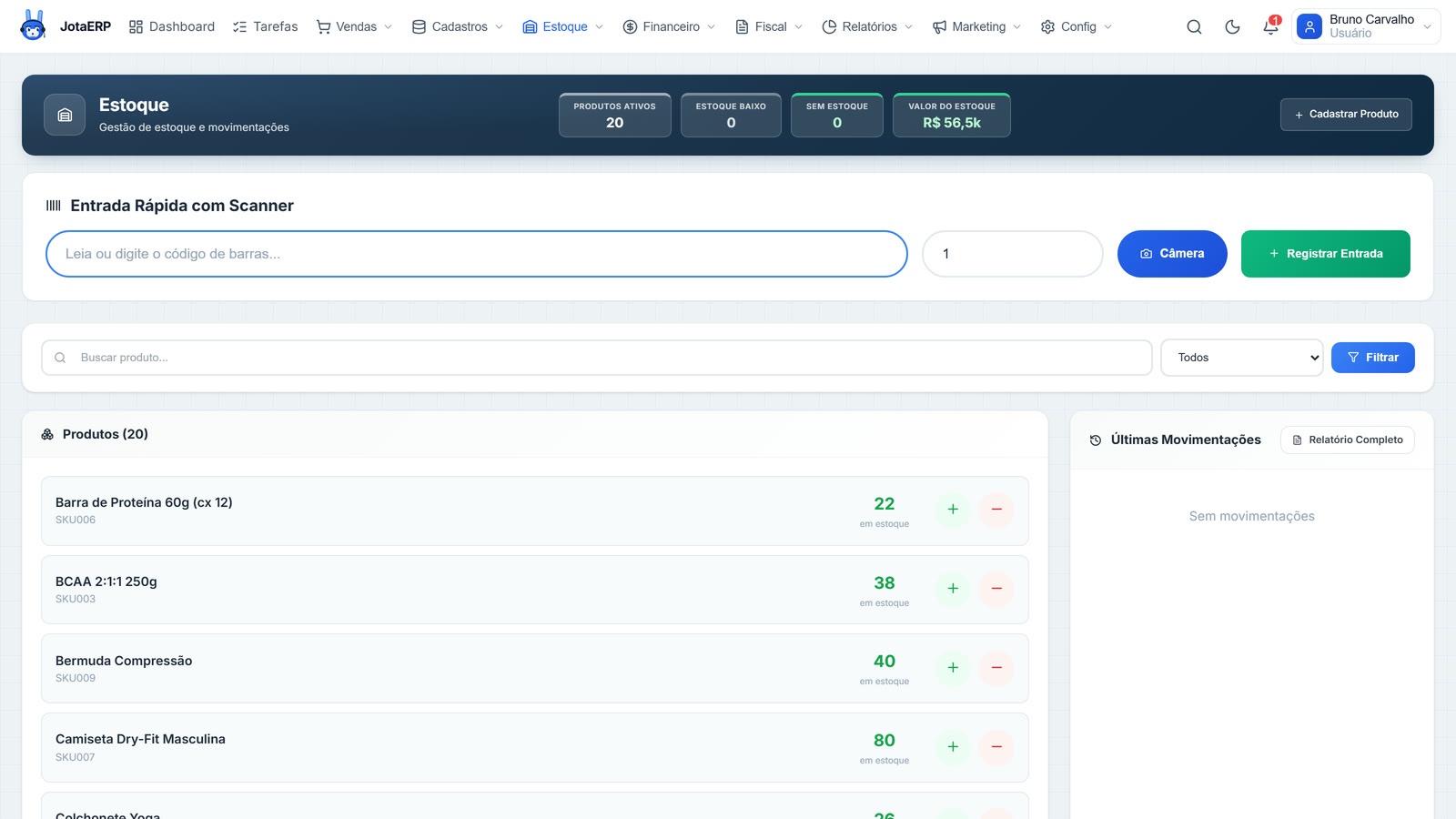
Task: Click stock quantity 38
Action: (885, 583)
